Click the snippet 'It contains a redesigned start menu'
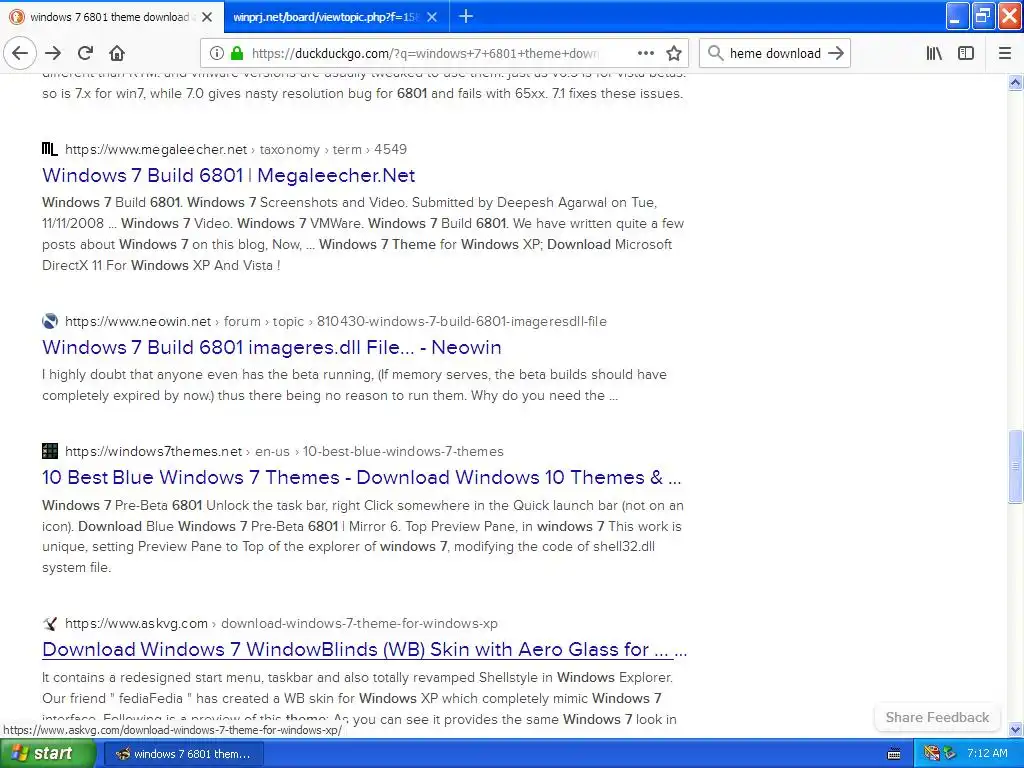This screenshot has width=1024, height=768. tap(359, 698)
